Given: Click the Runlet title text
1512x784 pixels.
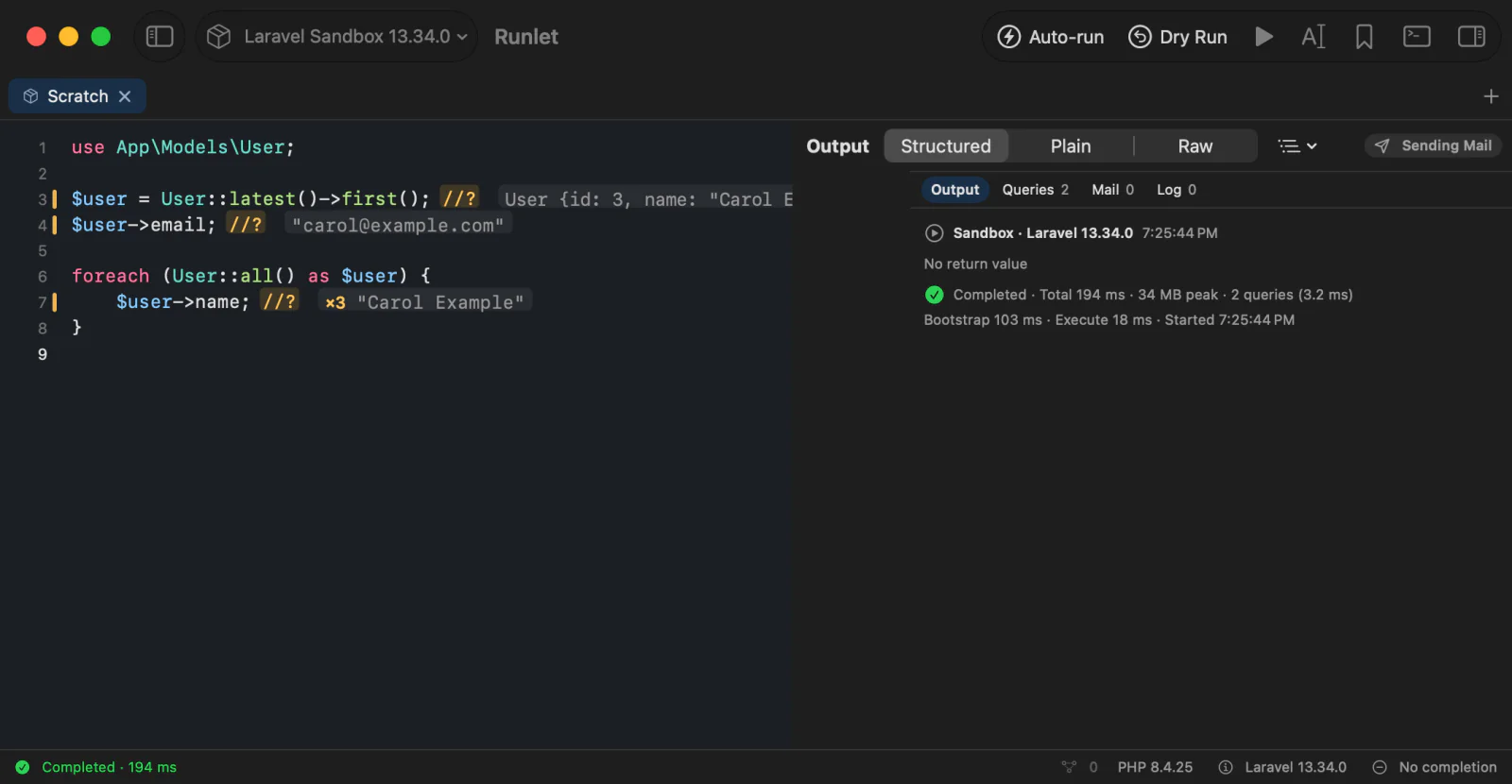Looking at the screenshot, I should (526, 37).
